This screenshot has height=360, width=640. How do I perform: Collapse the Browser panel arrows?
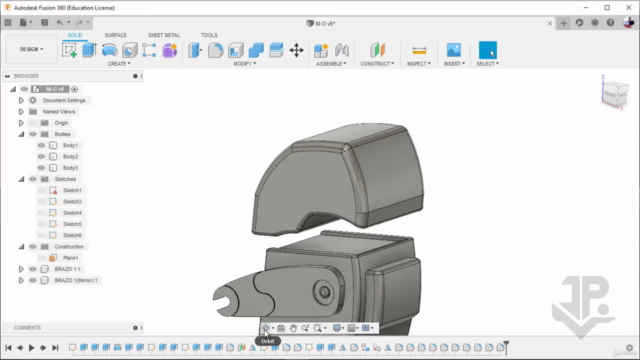7,76
